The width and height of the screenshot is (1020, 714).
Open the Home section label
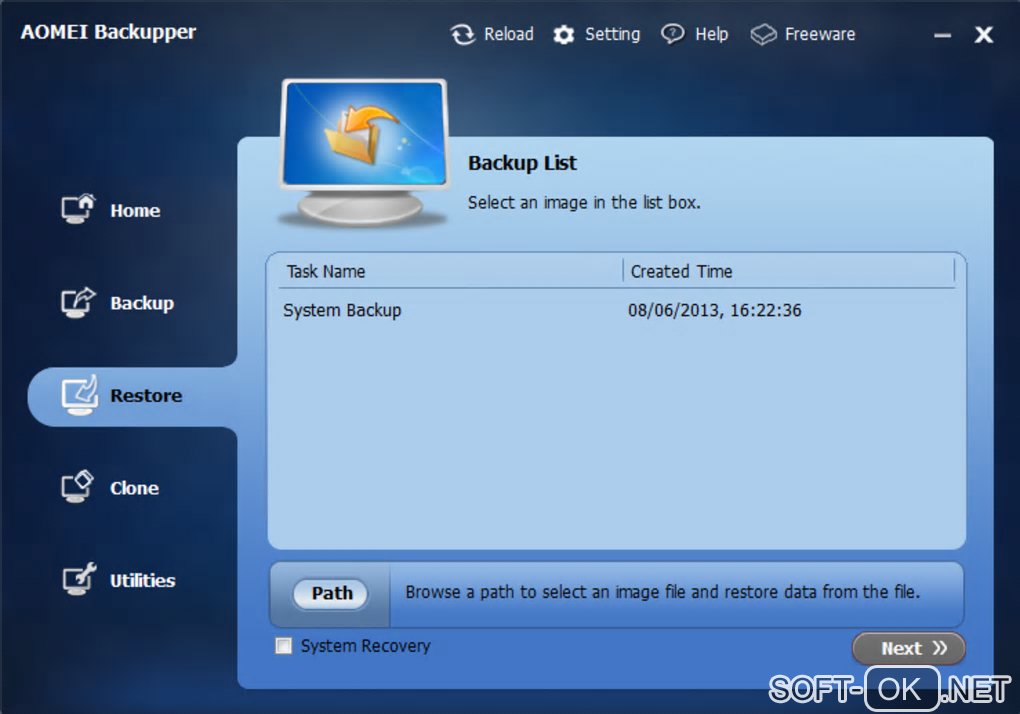point(135,211)
